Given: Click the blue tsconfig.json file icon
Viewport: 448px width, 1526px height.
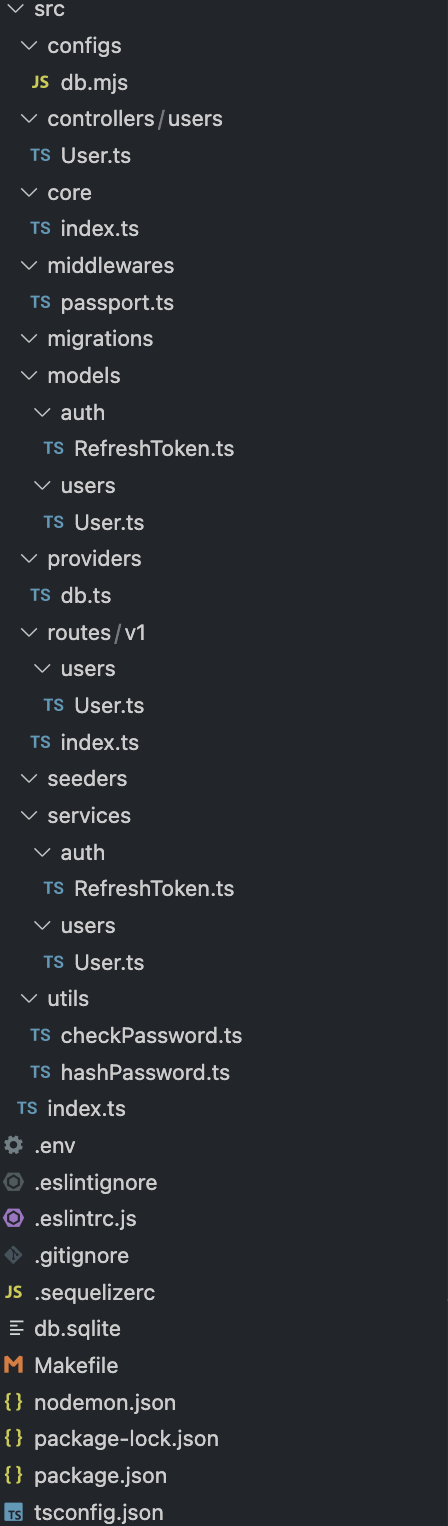Looking at the screenshot, I should 13,1512.
